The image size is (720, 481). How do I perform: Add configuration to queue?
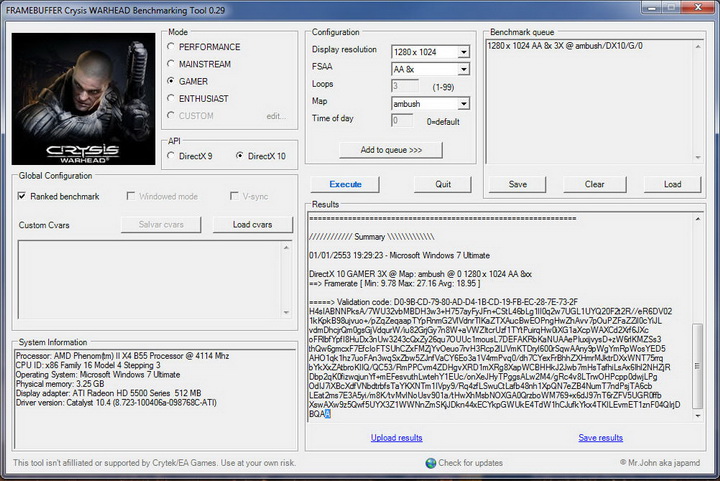click(391, 150)
